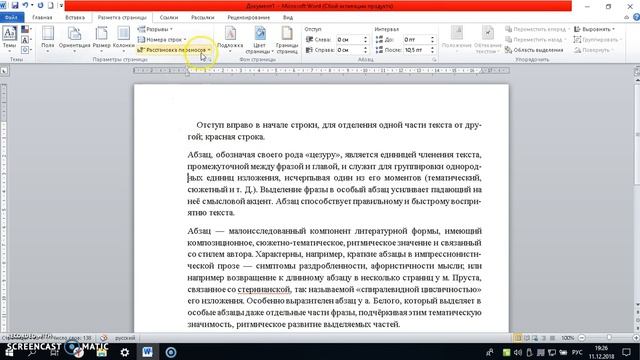Open the Поля (Margins) menu
Image resolution: width=640 pixels, height=360 pixels.
click(48, 39)
